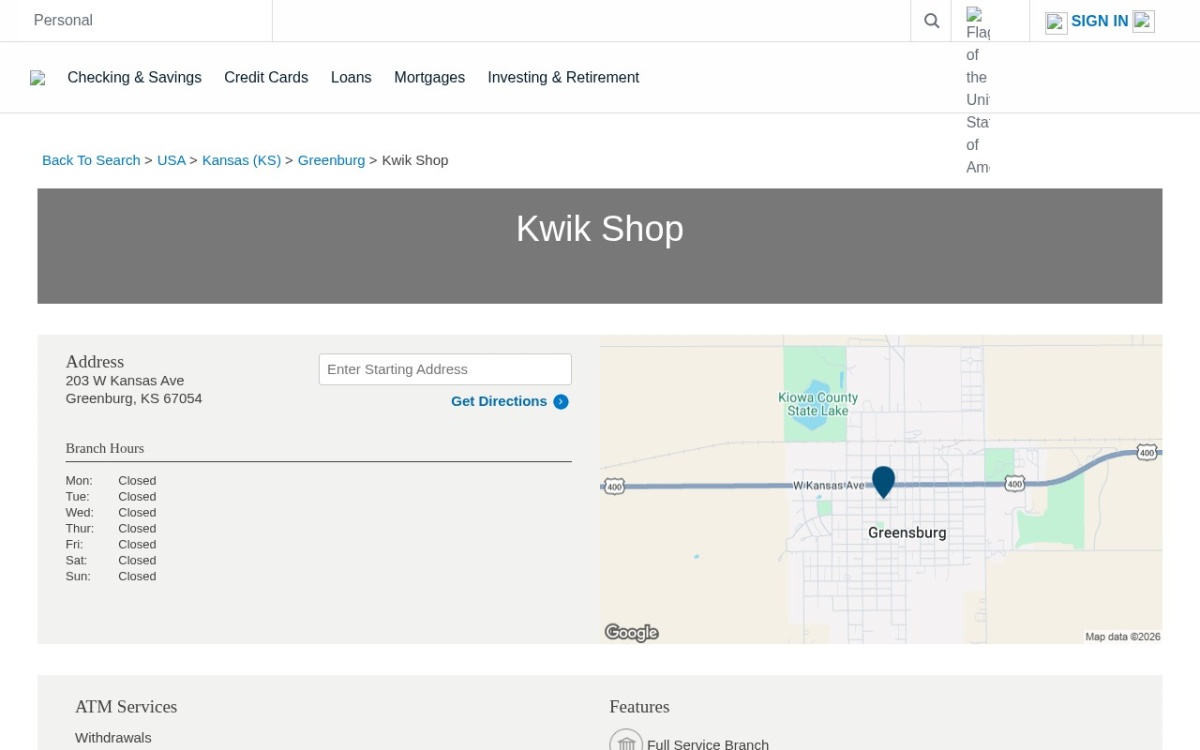Click the arrow icon next to Get Directions

click(561, 402)
